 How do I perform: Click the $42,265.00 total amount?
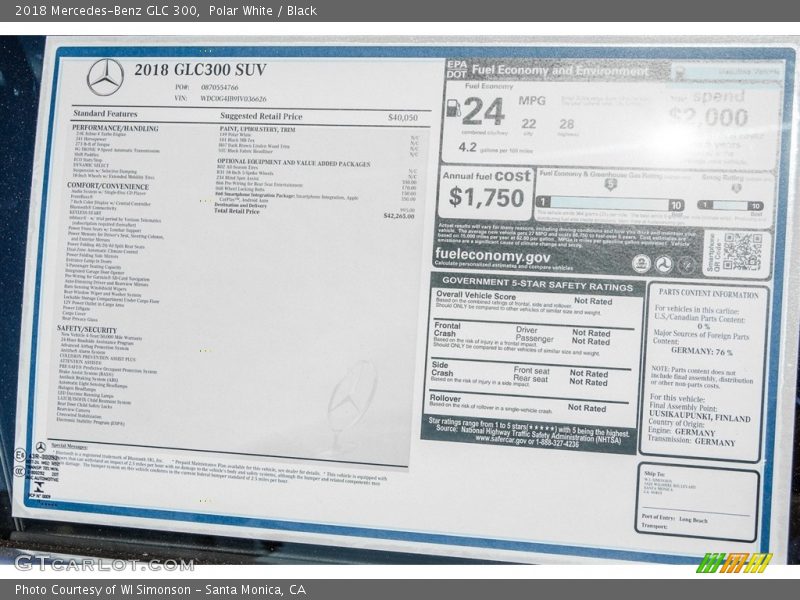pyautogui.click(x=399, y=216)
